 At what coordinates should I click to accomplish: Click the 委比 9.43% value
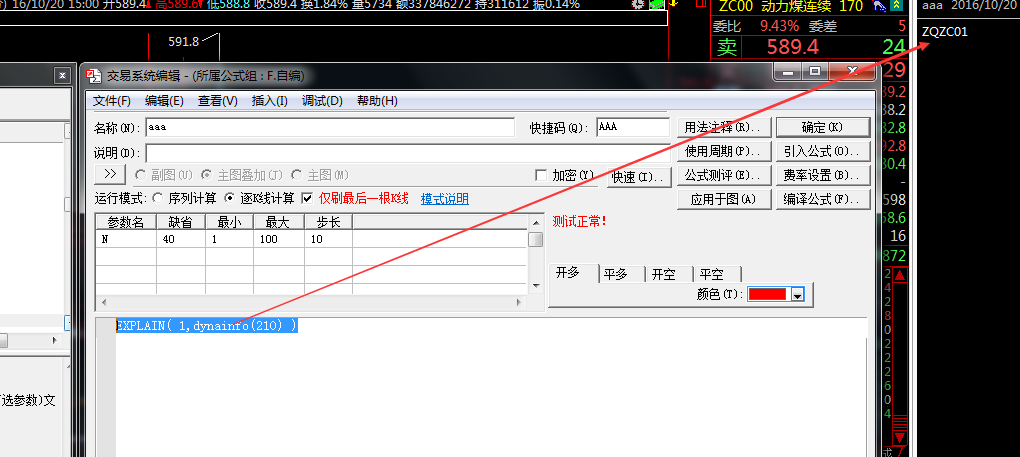tap(779, 27)
